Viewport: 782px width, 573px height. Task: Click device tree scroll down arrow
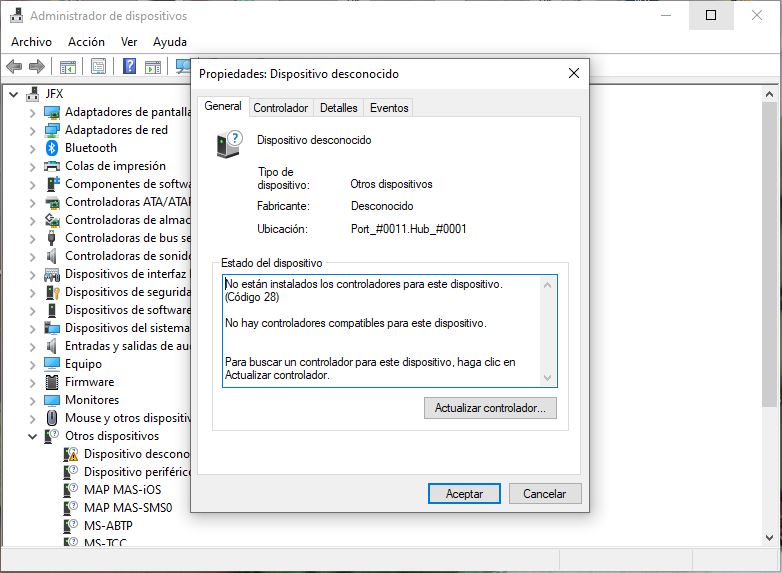click(x=769, y=538)
